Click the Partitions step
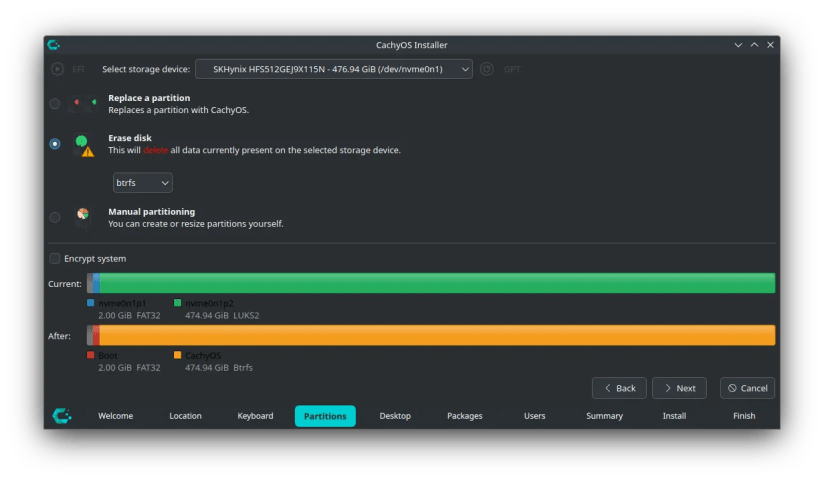The height and width of the screenshot is (481, 824). [x=325, y=416]
